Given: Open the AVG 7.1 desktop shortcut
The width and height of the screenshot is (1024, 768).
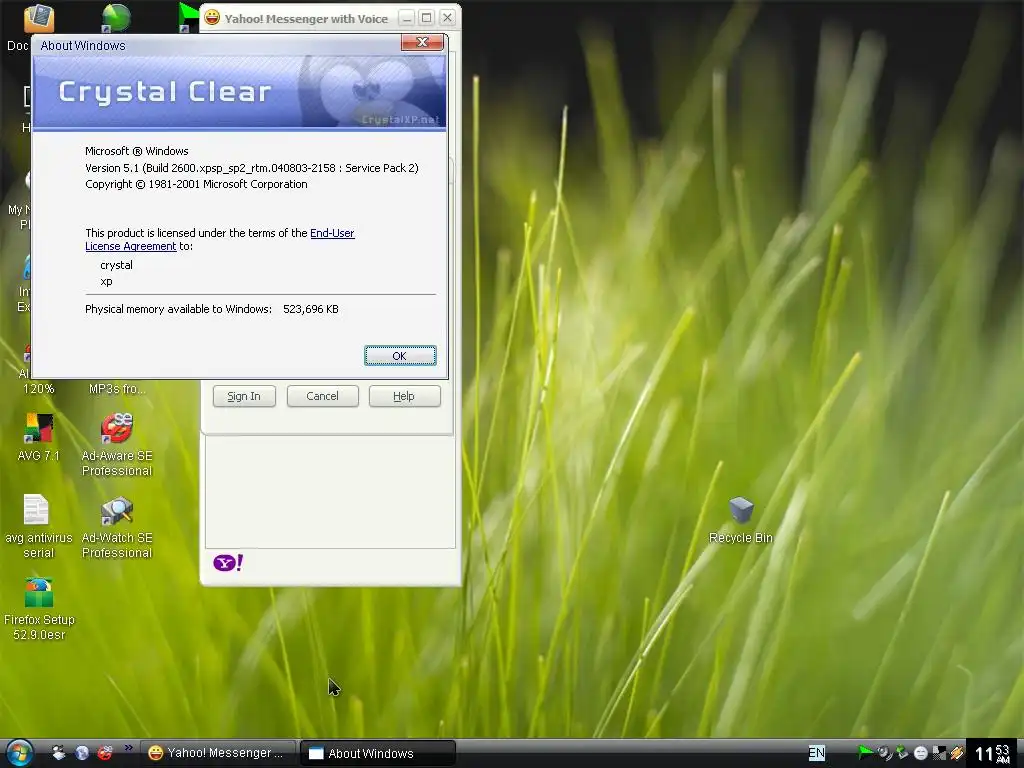Looking at the screenshot, I should 39,438.
